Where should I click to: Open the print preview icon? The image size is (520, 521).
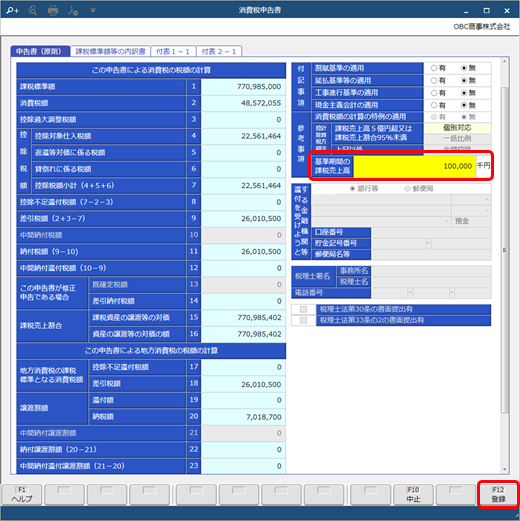(x=33, y=11)
